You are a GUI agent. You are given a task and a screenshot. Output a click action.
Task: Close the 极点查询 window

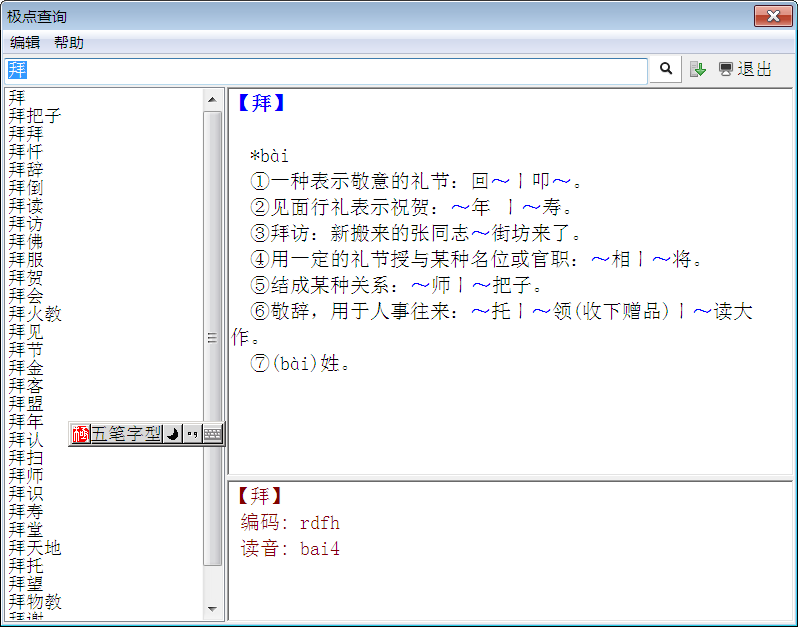773,16
